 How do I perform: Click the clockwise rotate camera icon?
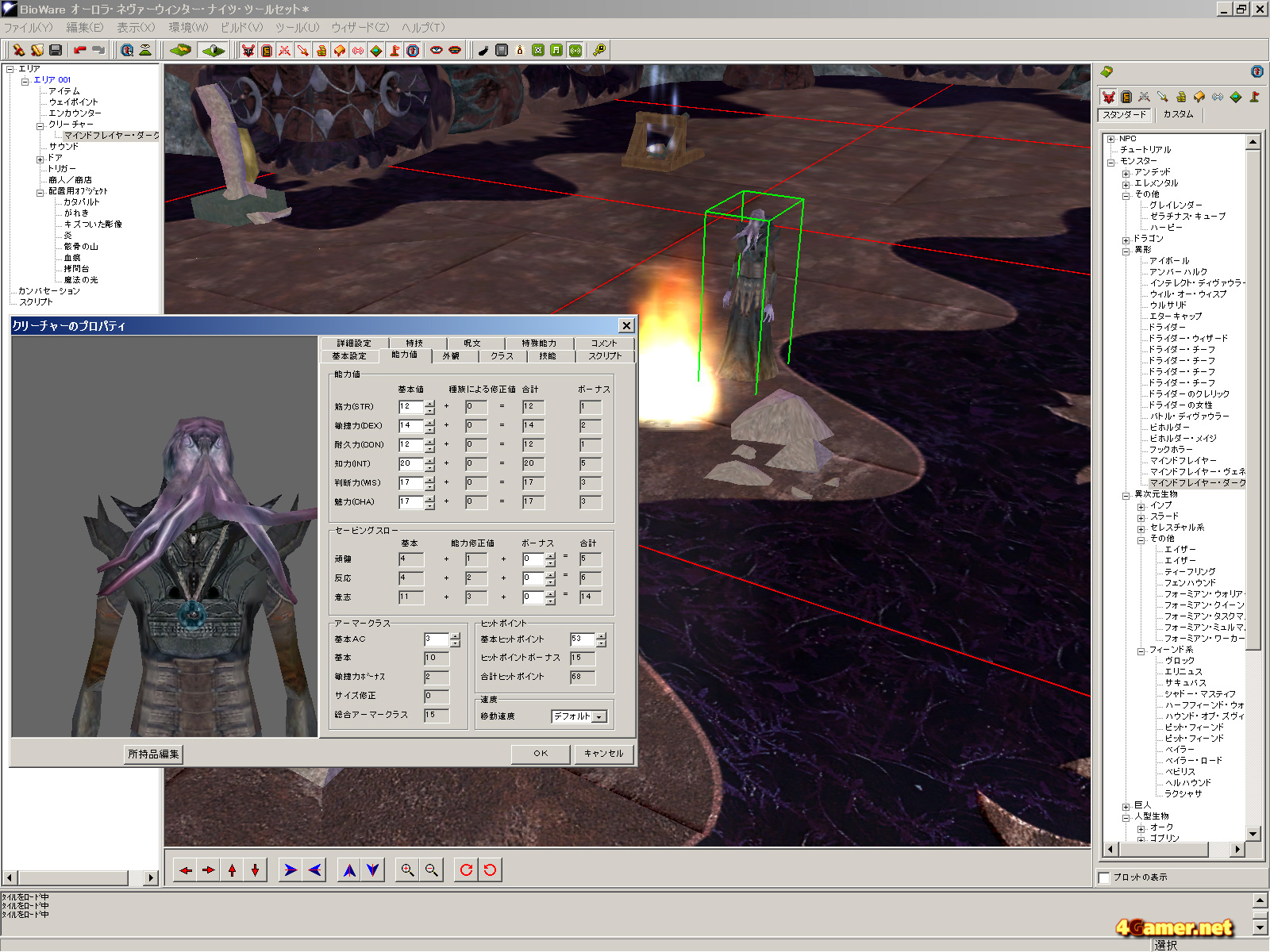(x=466, y=870)
